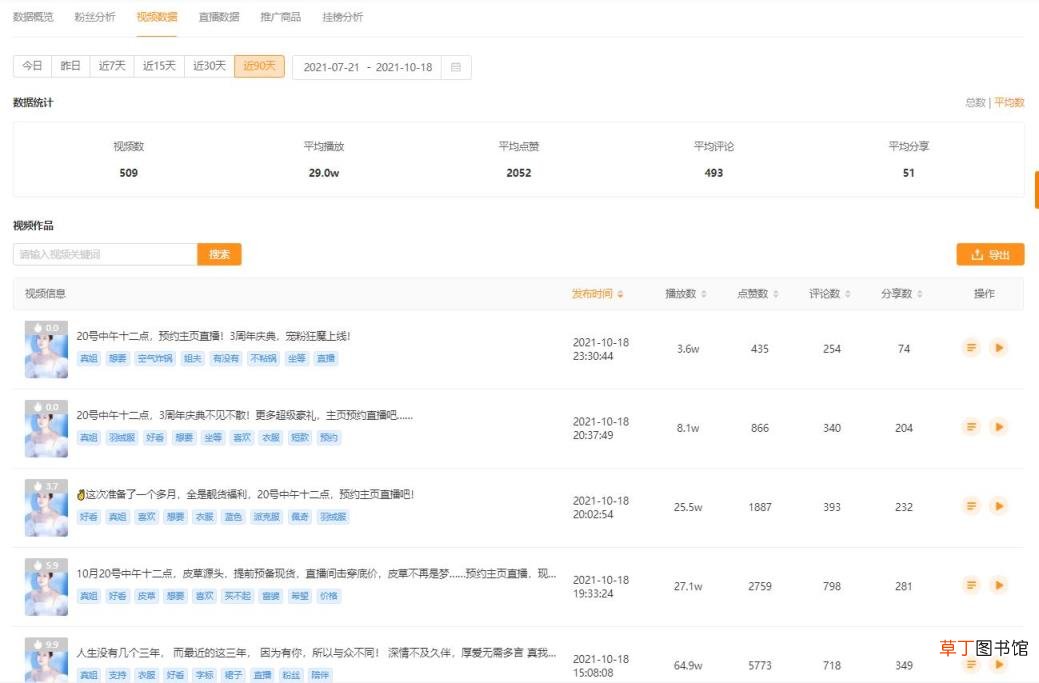Play the 19:33:24 video

coord(999,585)
